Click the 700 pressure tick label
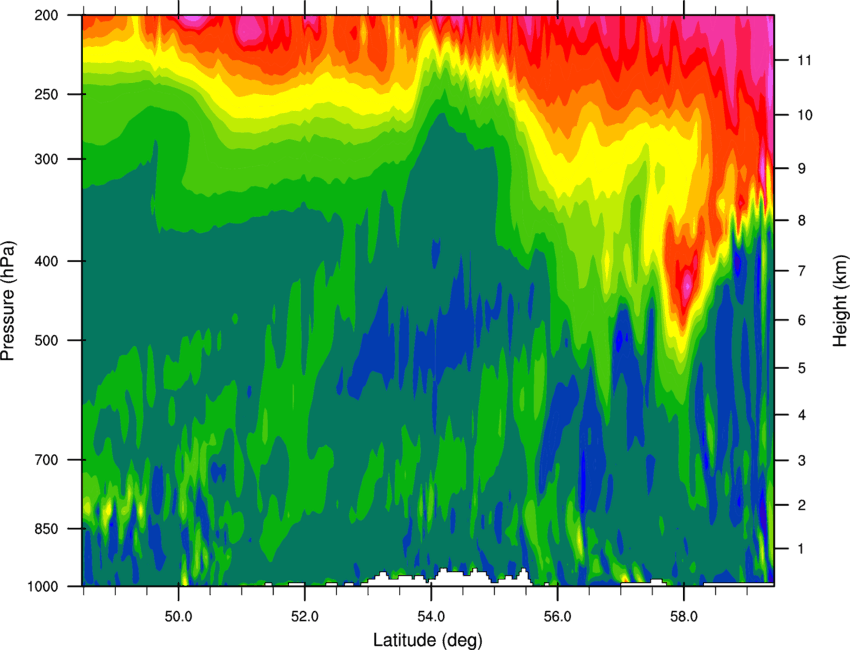850x650 pixels. (x=47, y=460)
